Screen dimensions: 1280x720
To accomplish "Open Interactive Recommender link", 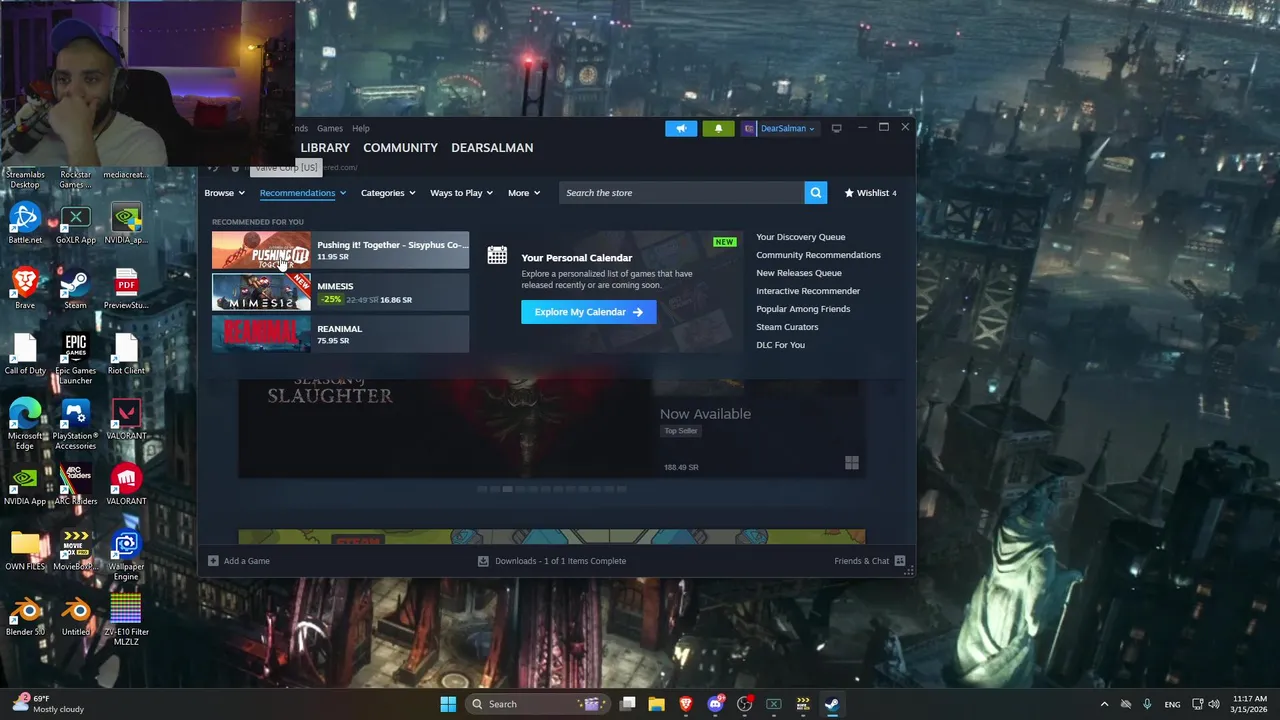I will point(808,291).
